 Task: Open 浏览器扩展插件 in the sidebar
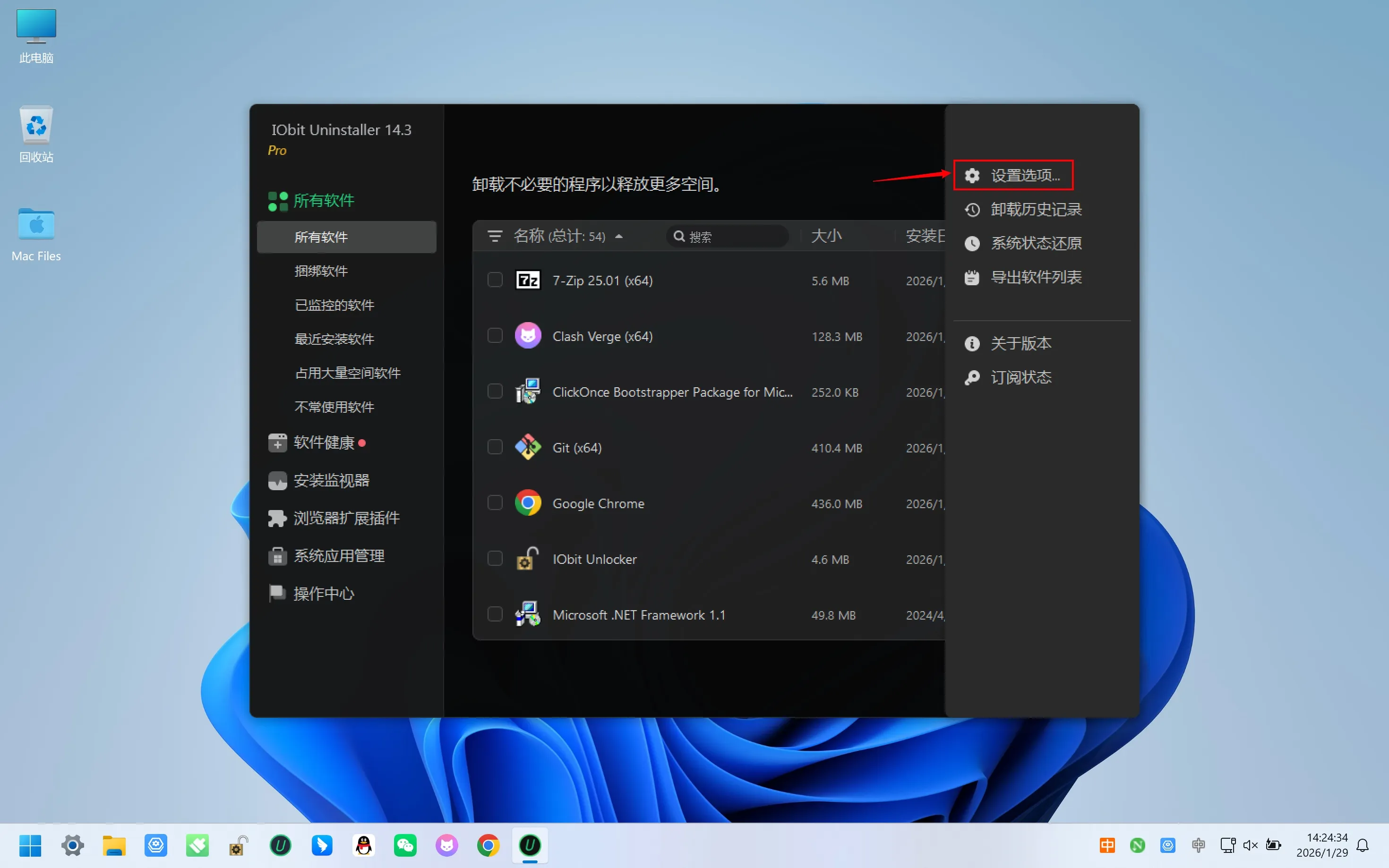[x=346, y=519]
